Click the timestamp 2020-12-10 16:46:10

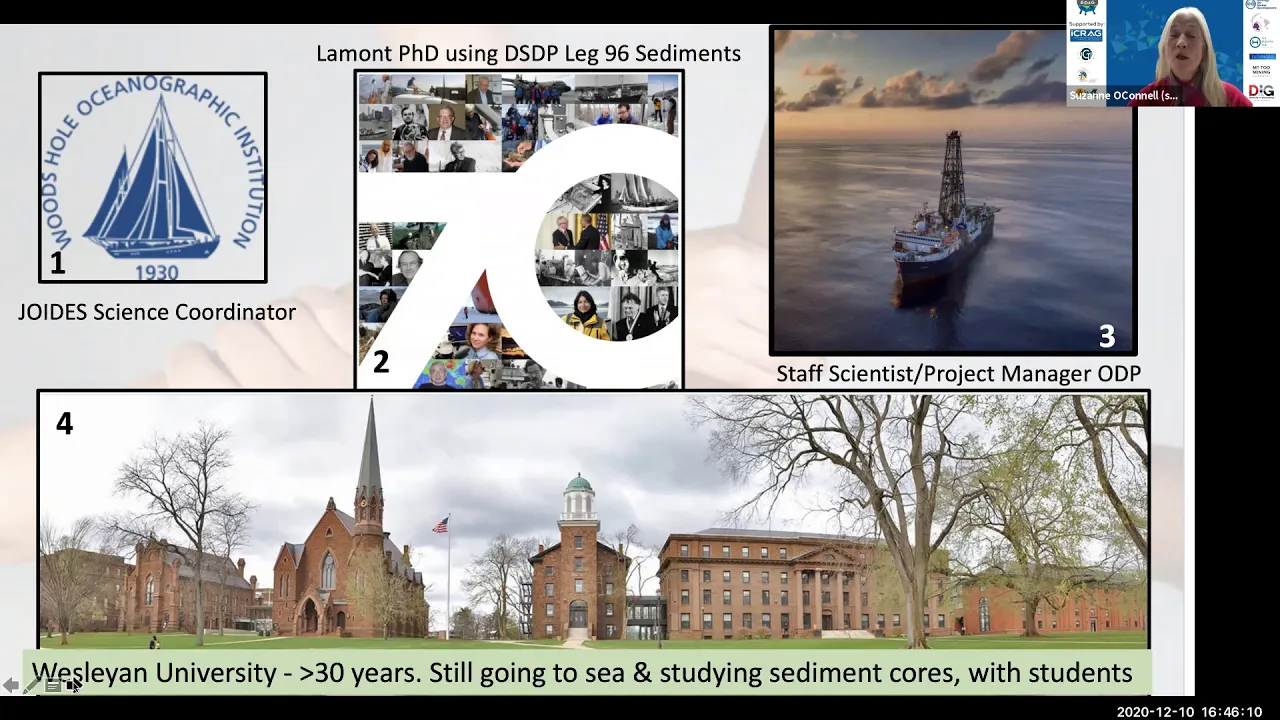[x=1189, y=712]
